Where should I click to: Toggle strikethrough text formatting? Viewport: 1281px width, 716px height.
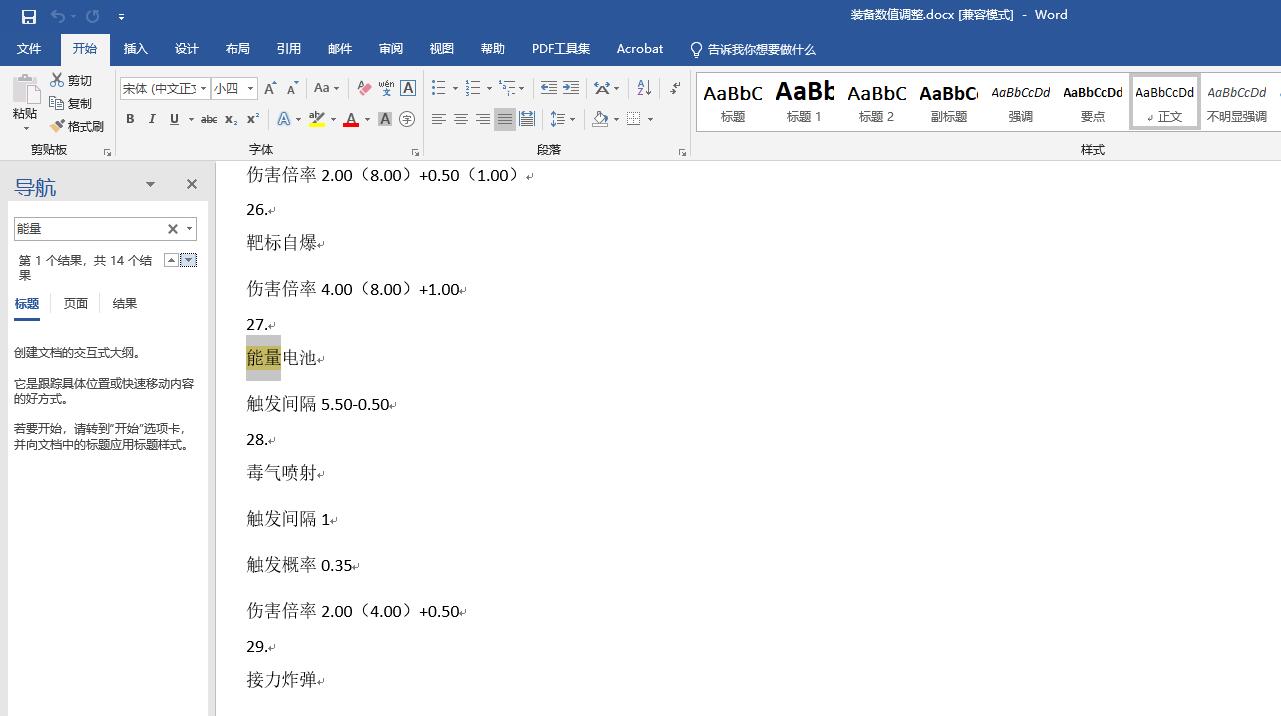tap(208, 119)
